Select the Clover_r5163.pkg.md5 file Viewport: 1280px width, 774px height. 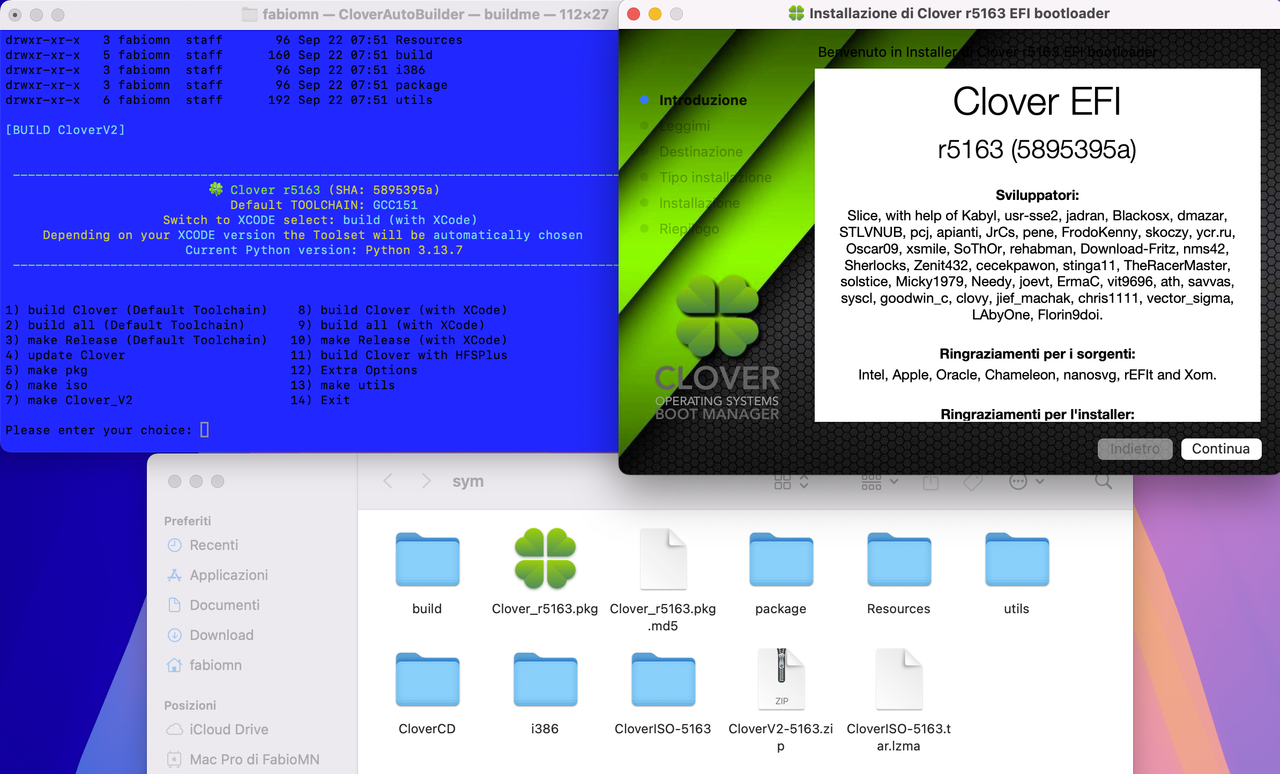[x=663, y=560]
